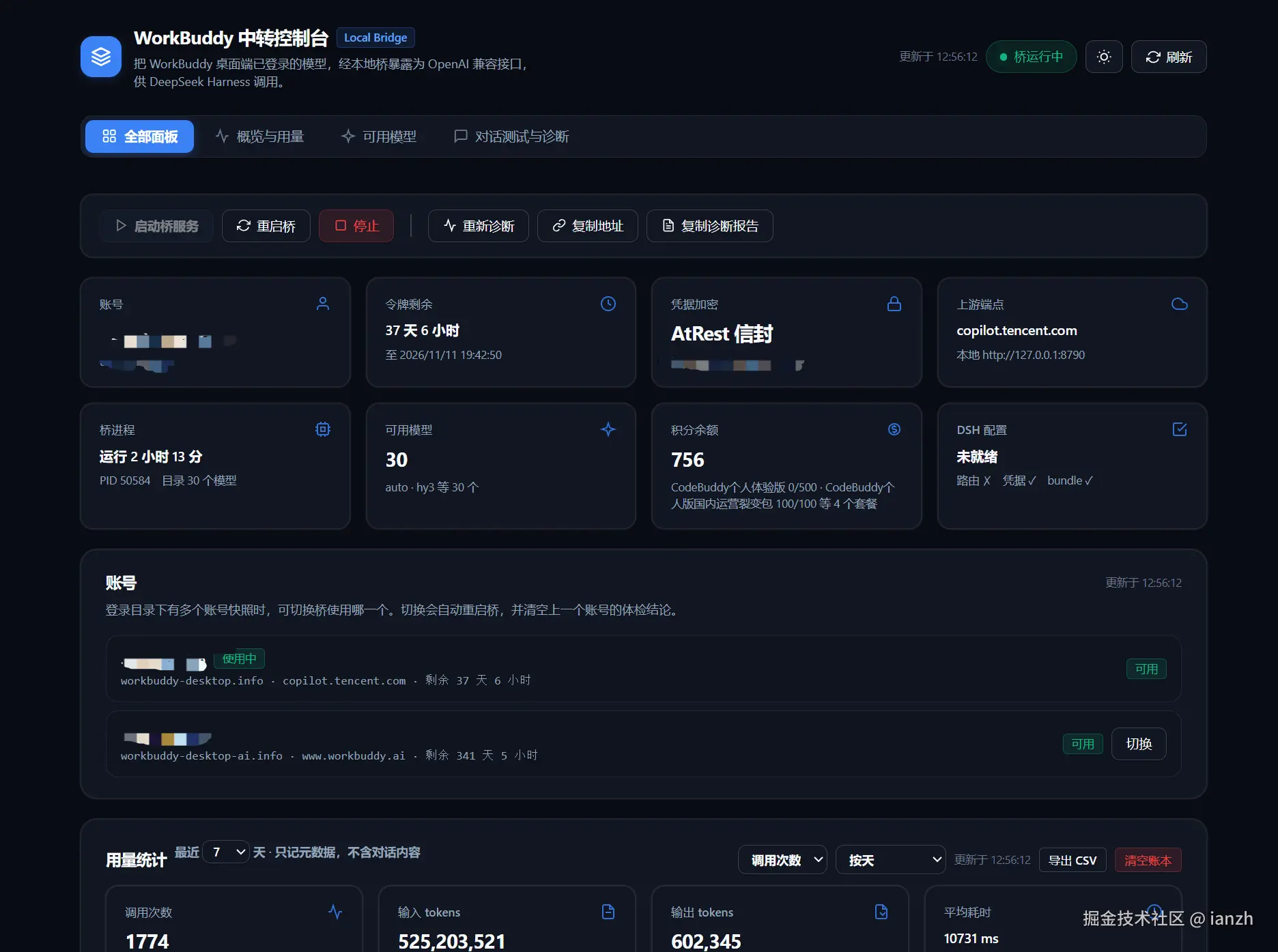Click 切换 to switch account

click(1139, 744)
